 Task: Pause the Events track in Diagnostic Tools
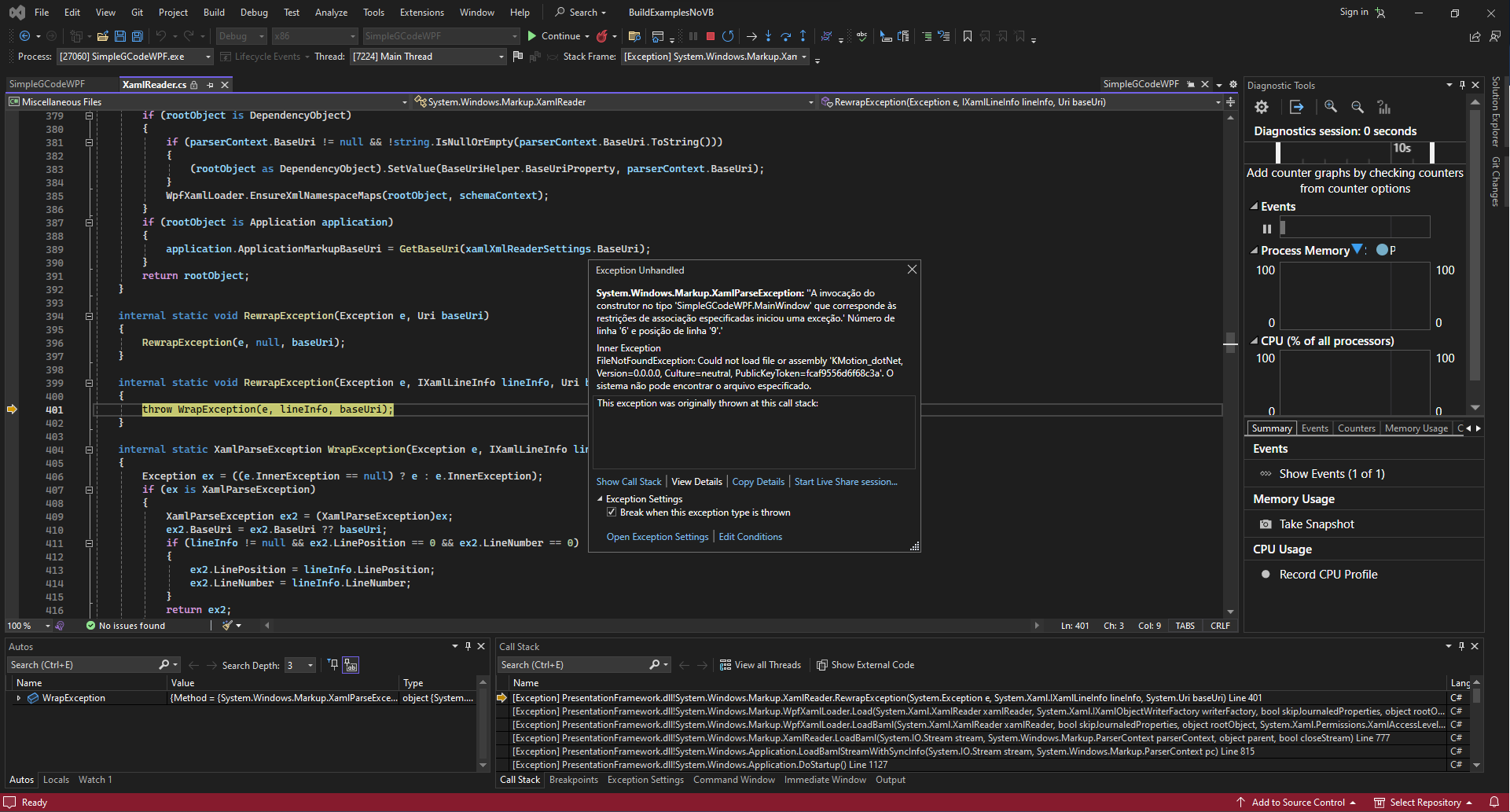[x=1266, y=229]
